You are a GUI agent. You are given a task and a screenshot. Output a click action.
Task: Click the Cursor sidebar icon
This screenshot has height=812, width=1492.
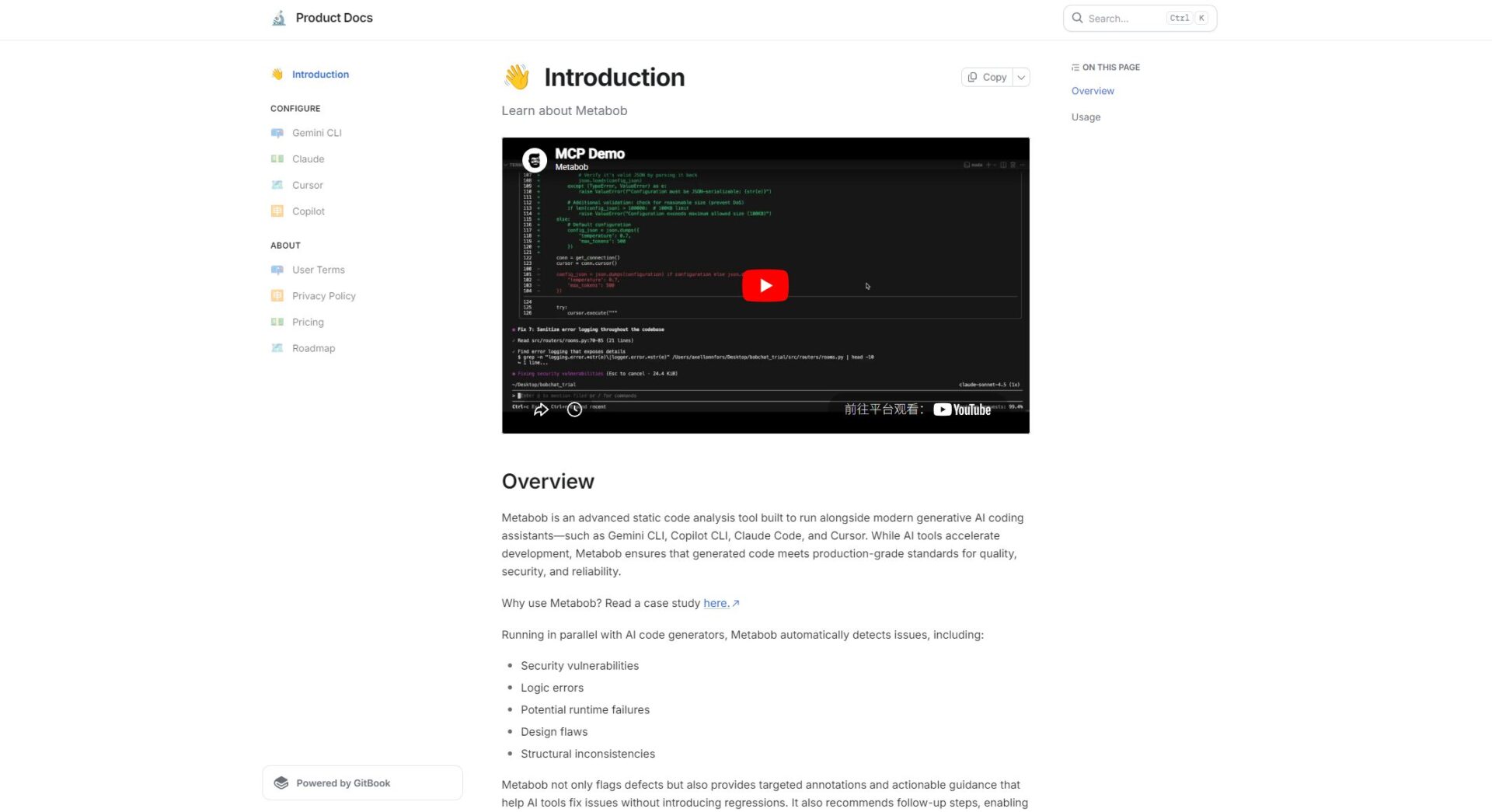(x=277, y=185)
